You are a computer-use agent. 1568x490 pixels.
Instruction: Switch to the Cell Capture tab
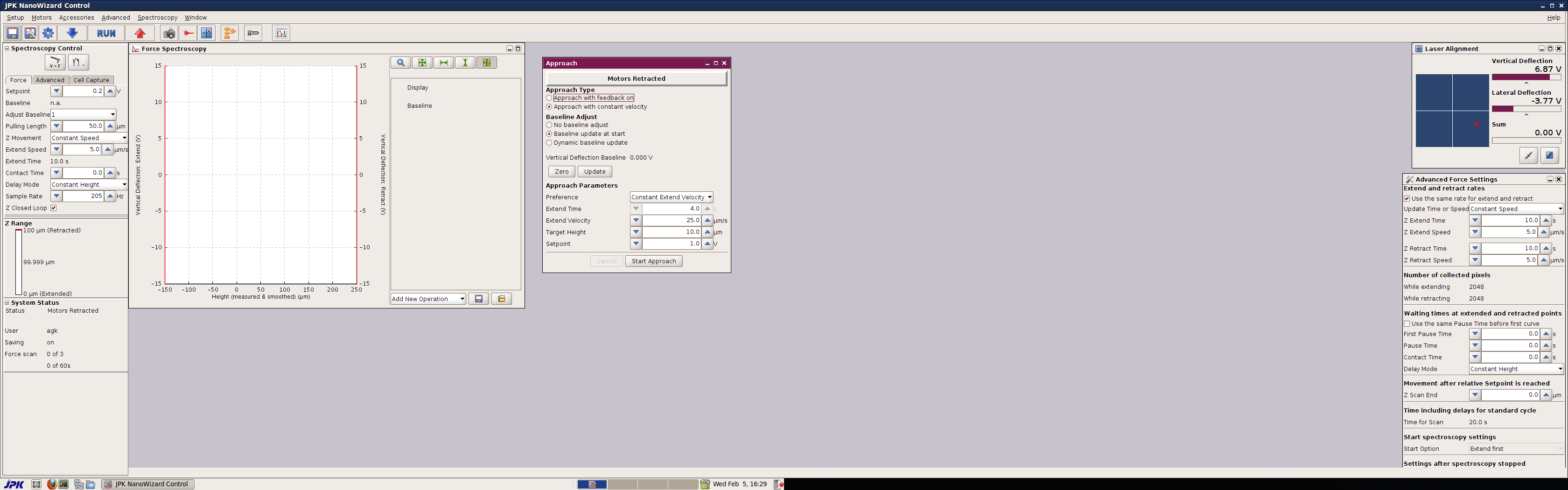click(91, 80)
